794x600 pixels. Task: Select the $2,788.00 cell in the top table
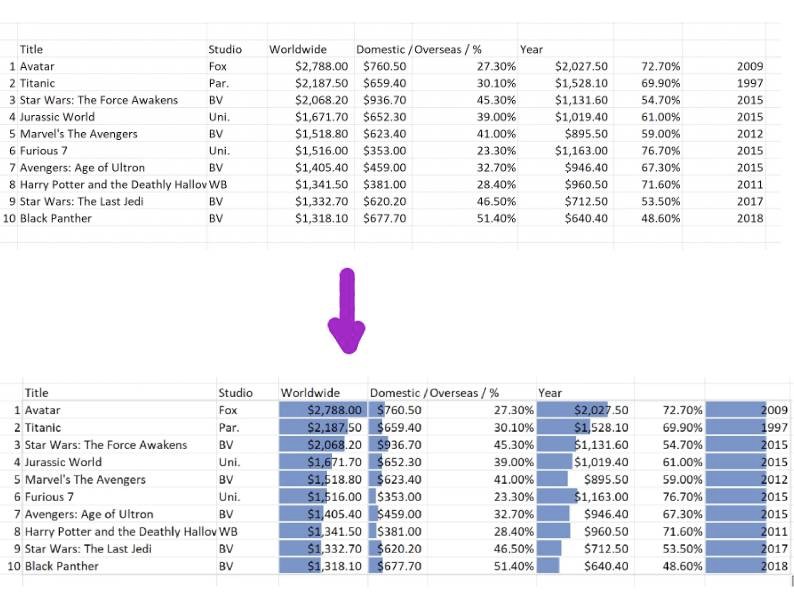coord(321,66)
